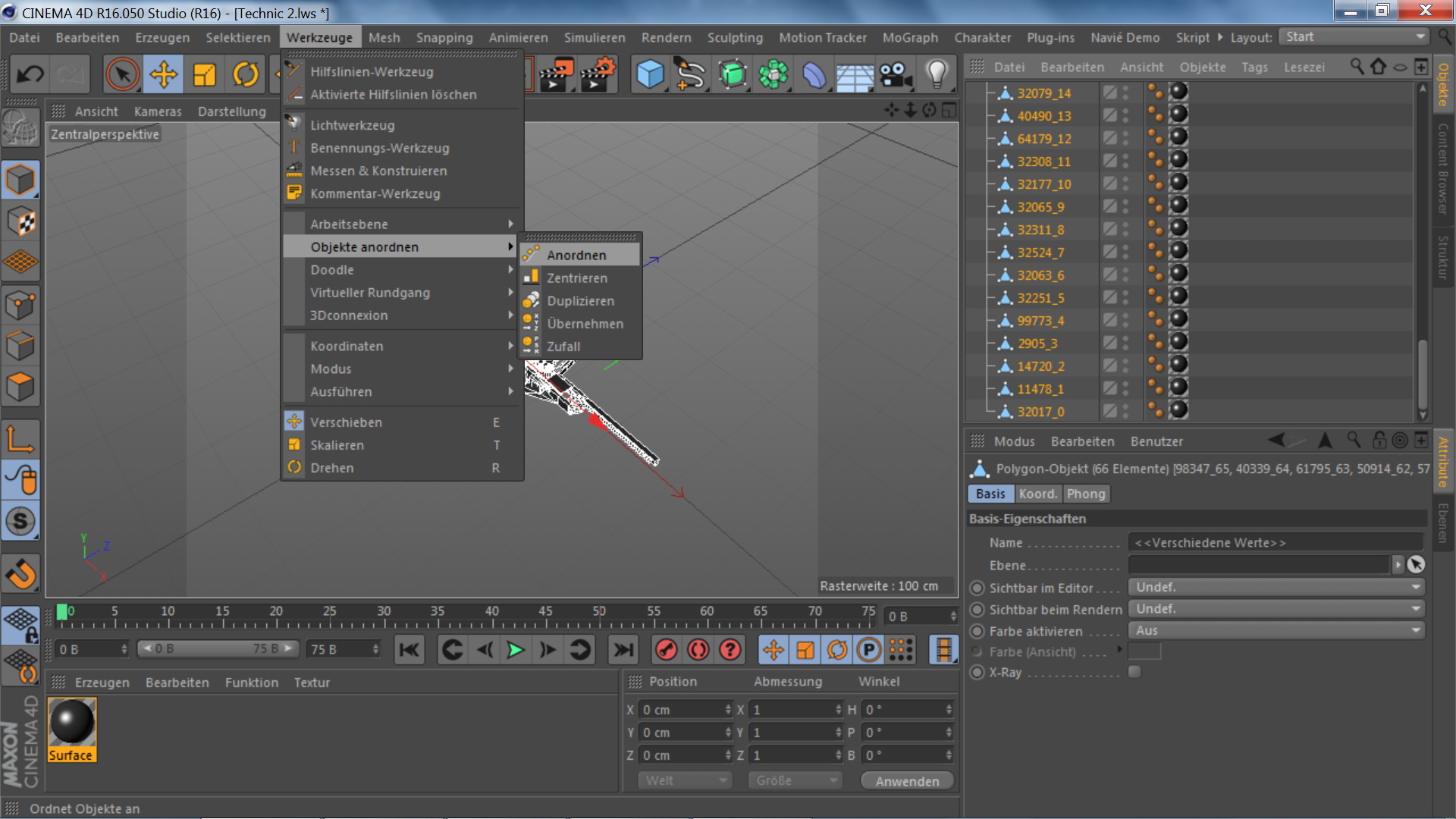1456x819 pixels.
Task: Enable the X-Ray checkbox
Action: (1134, 672)
